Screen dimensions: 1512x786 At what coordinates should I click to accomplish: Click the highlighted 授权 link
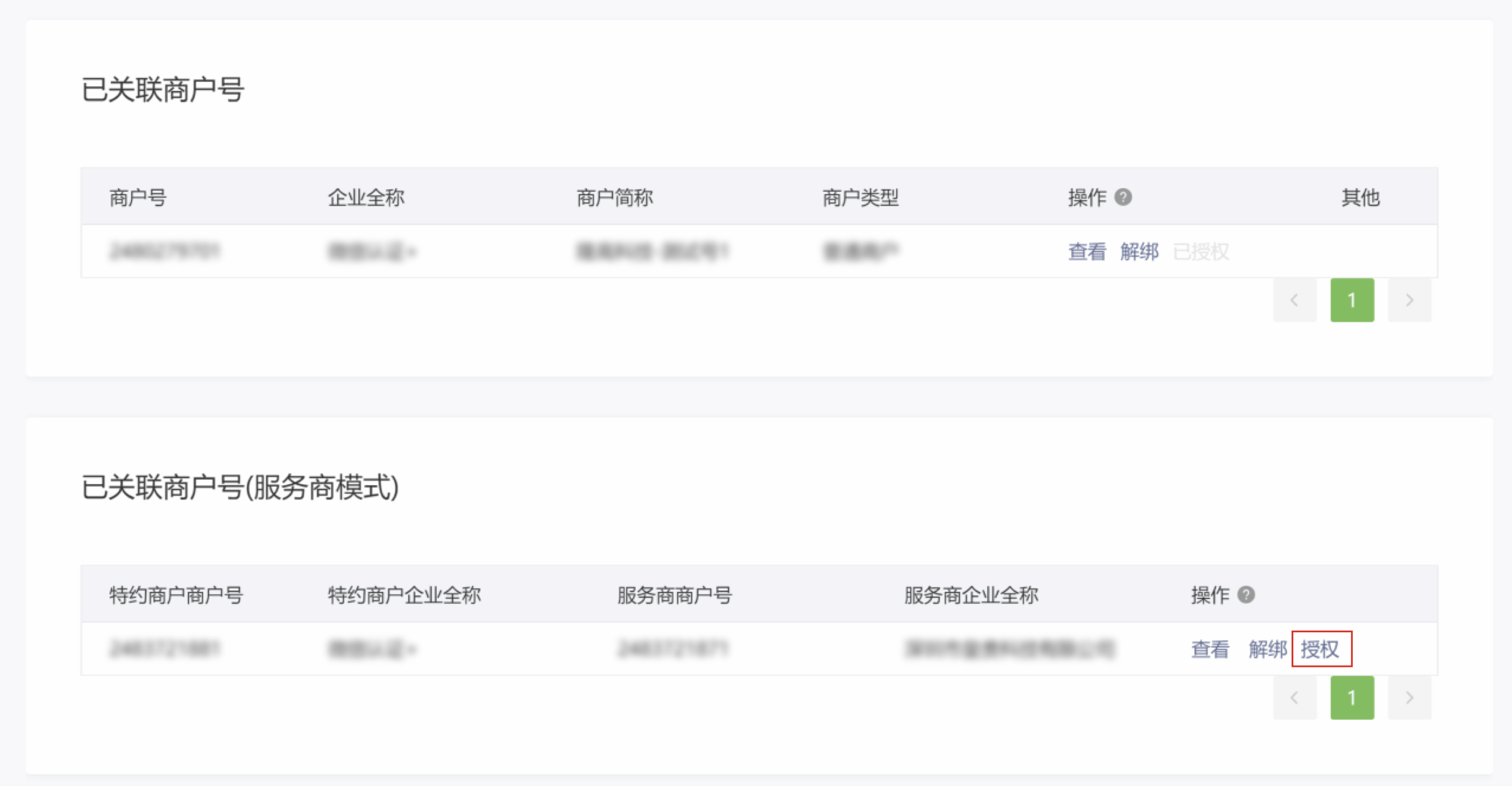(1320, 648)
